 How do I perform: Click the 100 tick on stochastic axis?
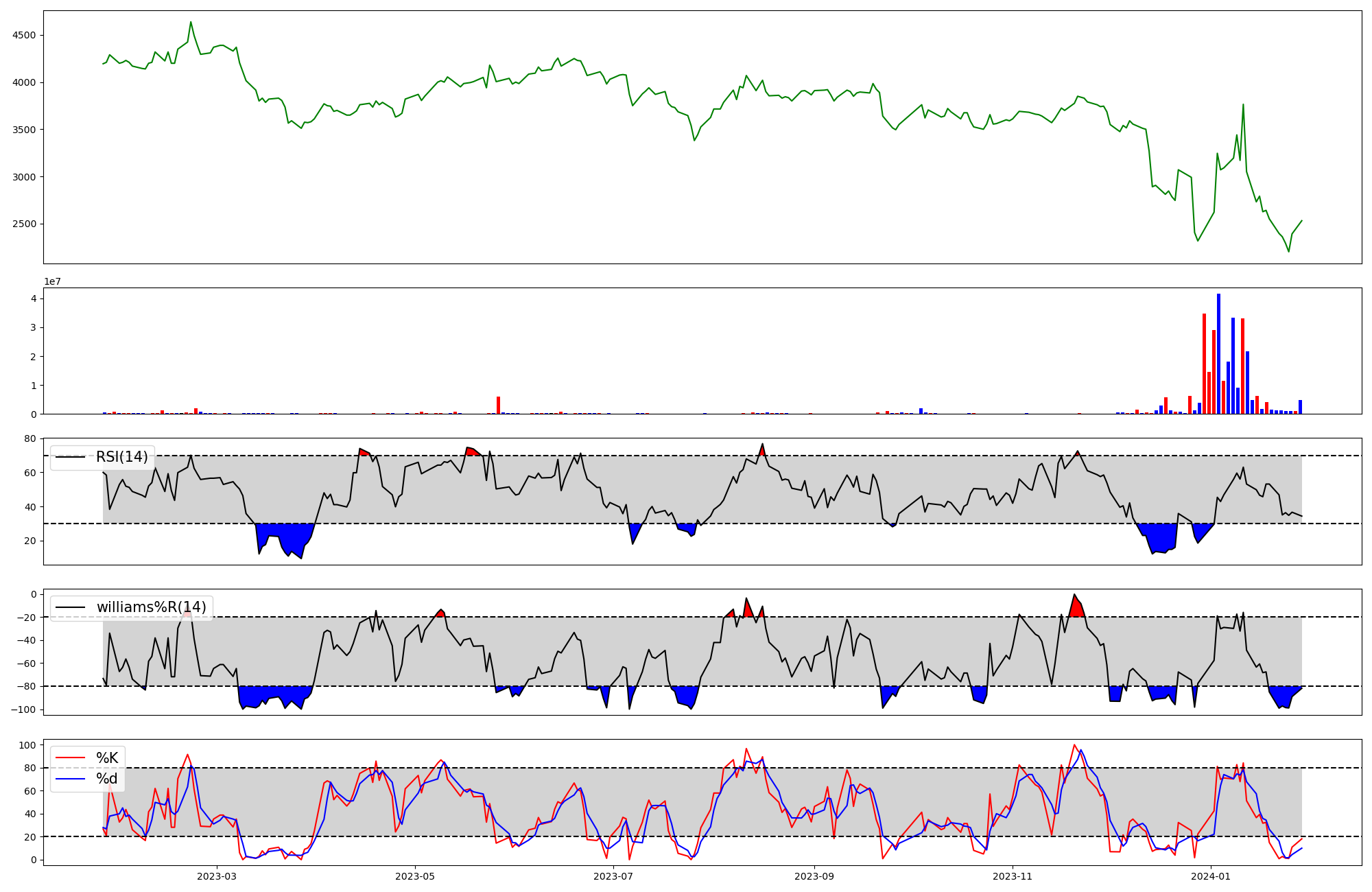click(27, 745)
